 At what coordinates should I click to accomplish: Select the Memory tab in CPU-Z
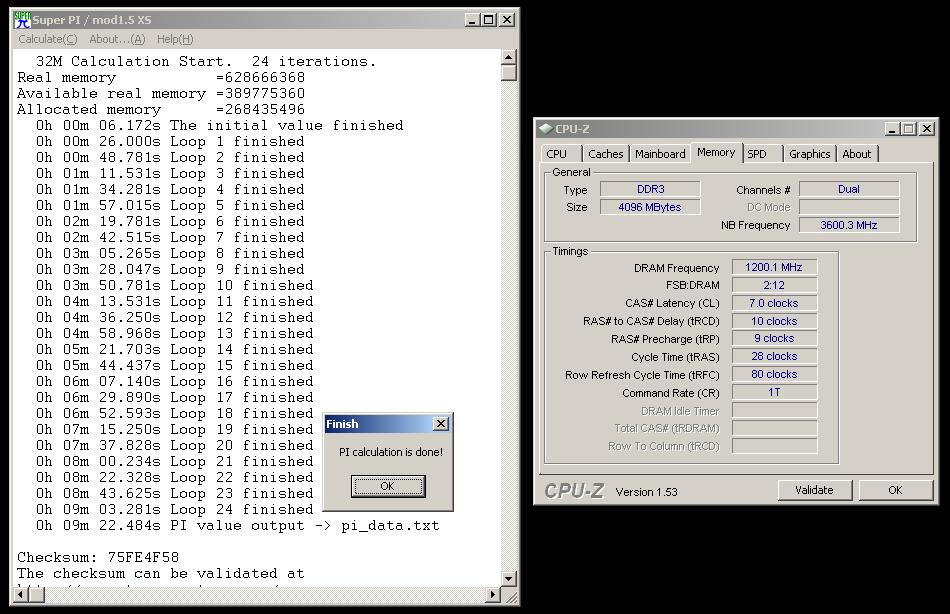tap(716, 153)
